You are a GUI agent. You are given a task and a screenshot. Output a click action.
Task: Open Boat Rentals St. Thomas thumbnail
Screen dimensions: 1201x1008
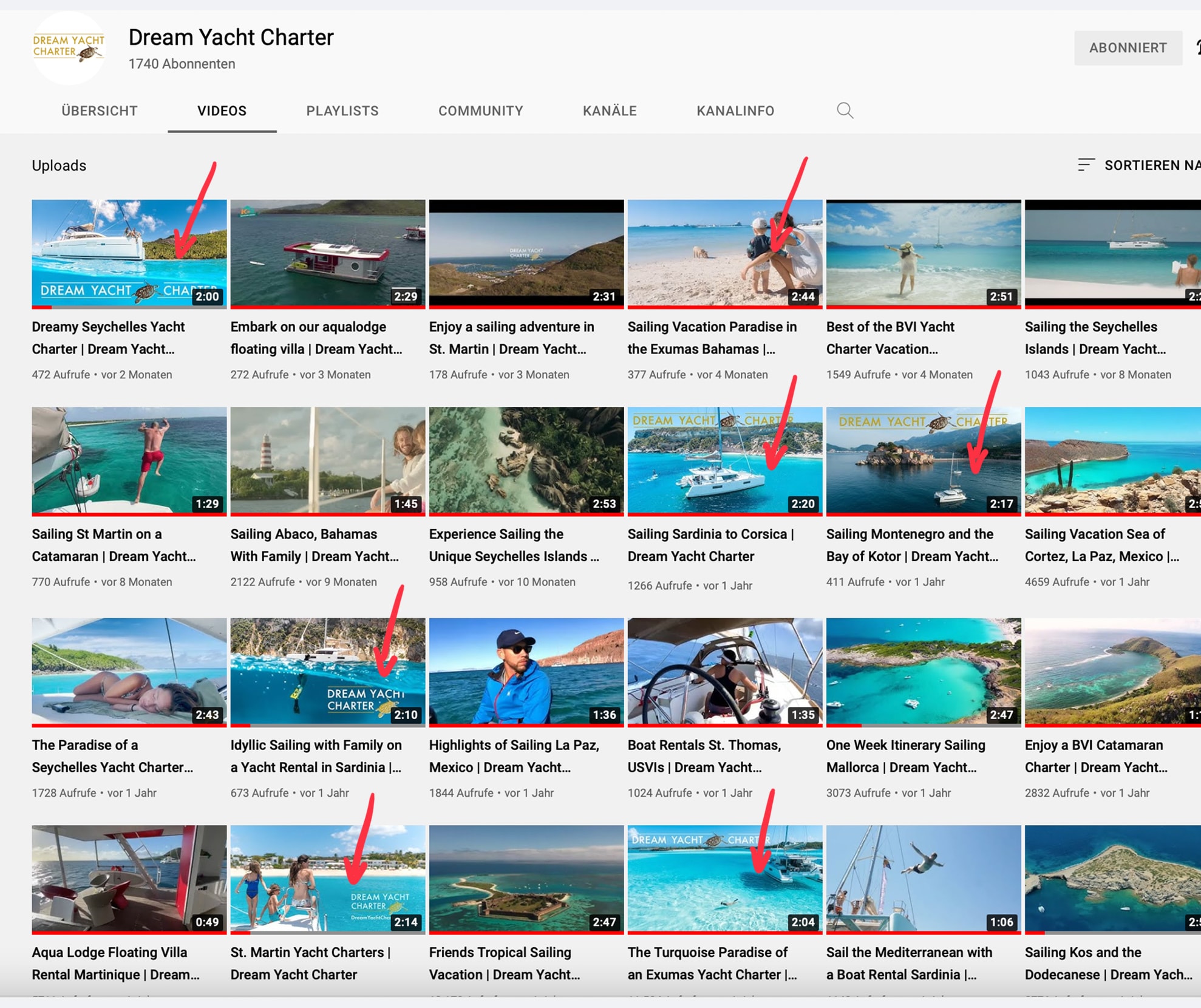tap(725, 672)
